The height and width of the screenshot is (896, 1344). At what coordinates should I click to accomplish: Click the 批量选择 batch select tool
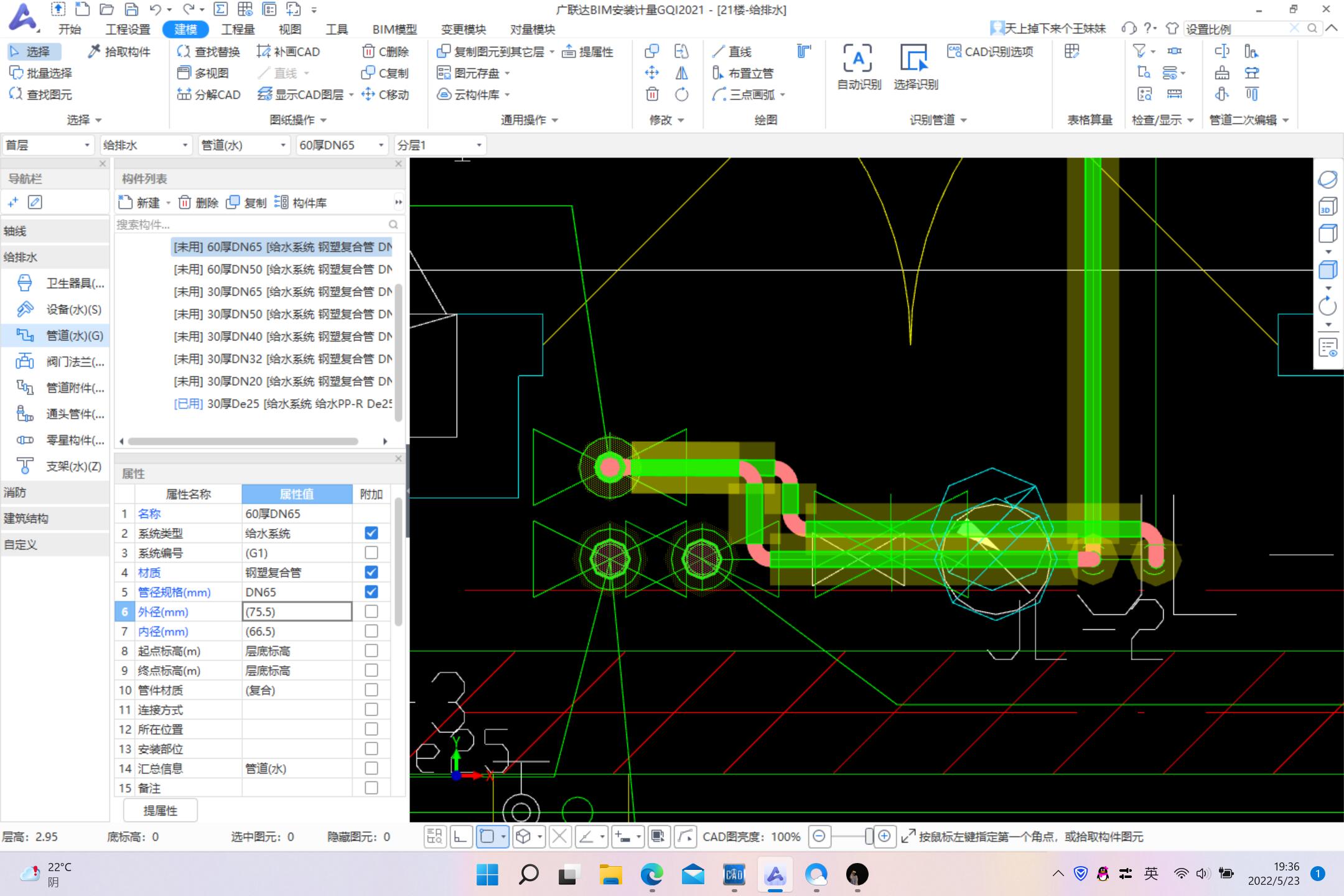coord(41,73)
